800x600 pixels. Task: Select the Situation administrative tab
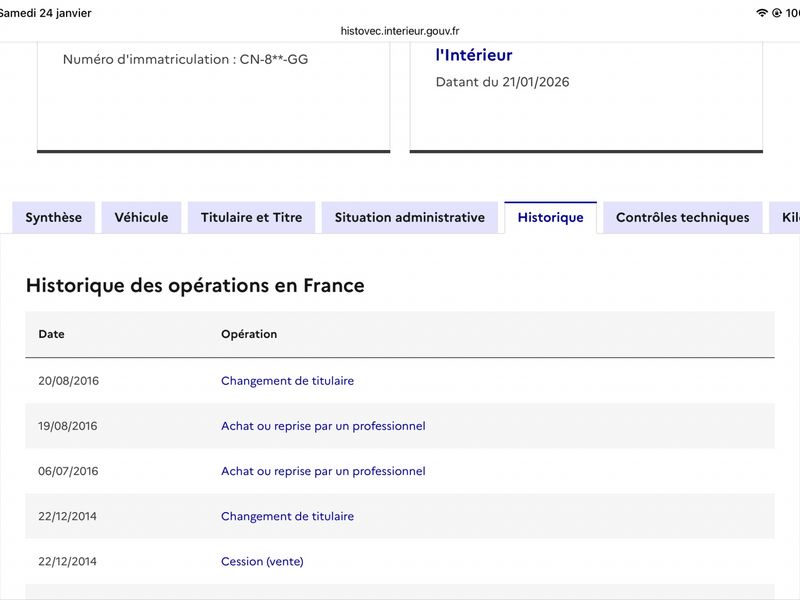[x=410, y=217]
